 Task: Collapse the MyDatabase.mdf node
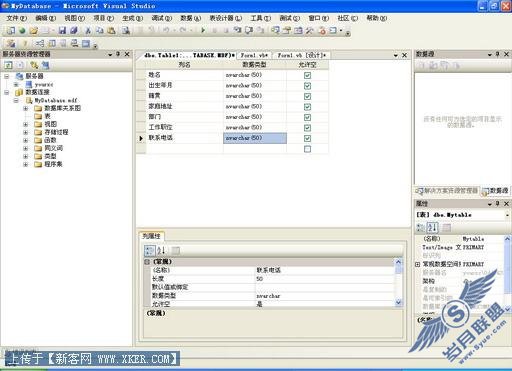(x=16, y=100)
